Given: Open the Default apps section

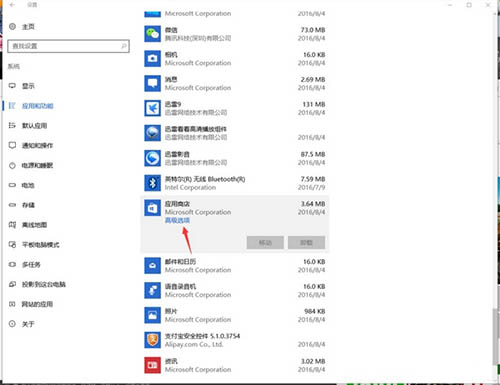Looking at the screenshot, I should pos(34,126).
